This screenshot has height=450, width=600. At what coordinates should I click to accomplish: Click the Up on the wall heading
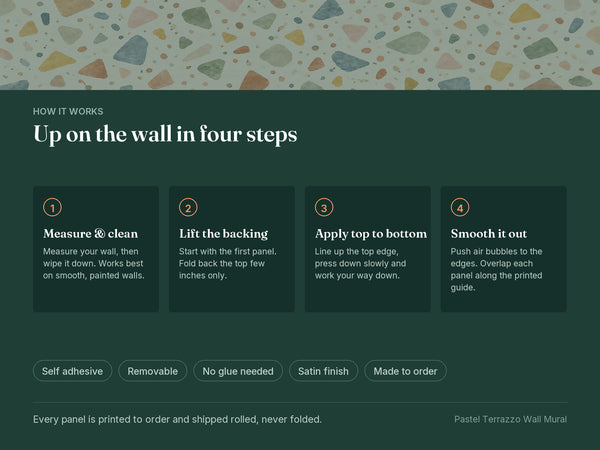(x=165, y=134)
